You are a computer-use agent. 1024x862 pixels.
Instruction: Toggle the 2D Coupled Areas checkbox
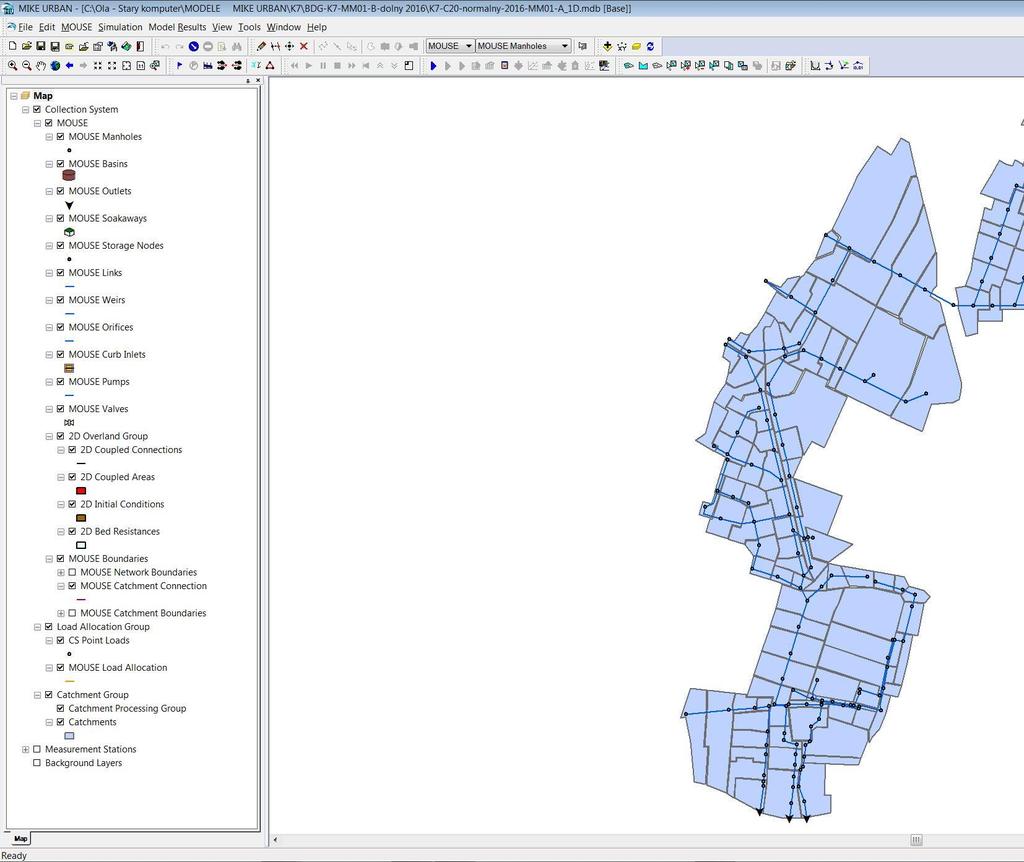point(72,477)
